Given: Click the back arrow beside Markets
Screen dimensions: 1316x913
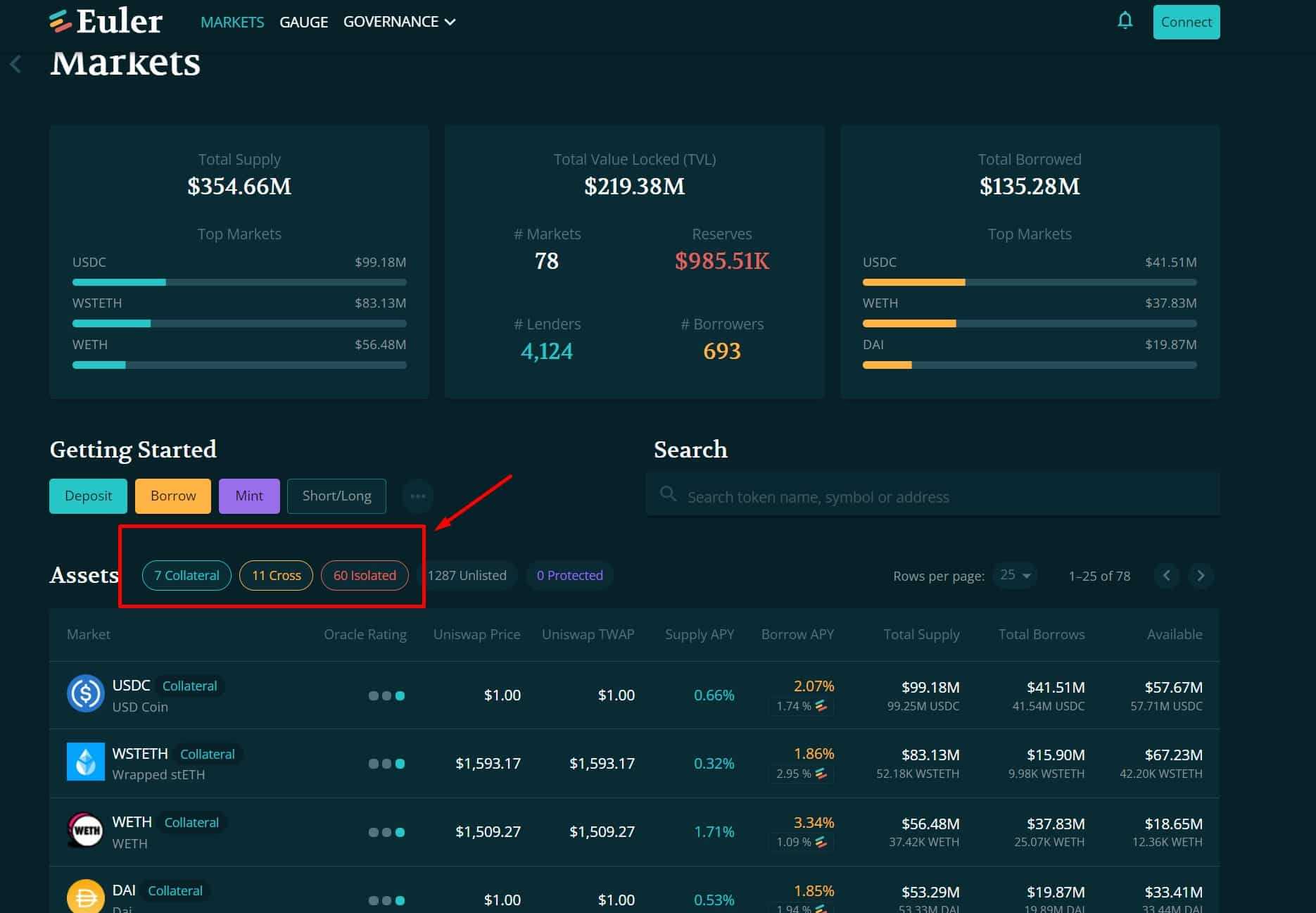Looking at the screenshot, I should pos(15,64).
